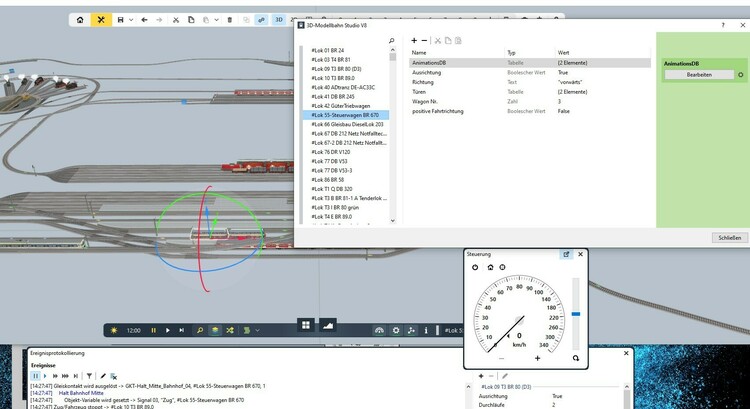Click the blue speed slider in Steuerung

coord(575,313)
